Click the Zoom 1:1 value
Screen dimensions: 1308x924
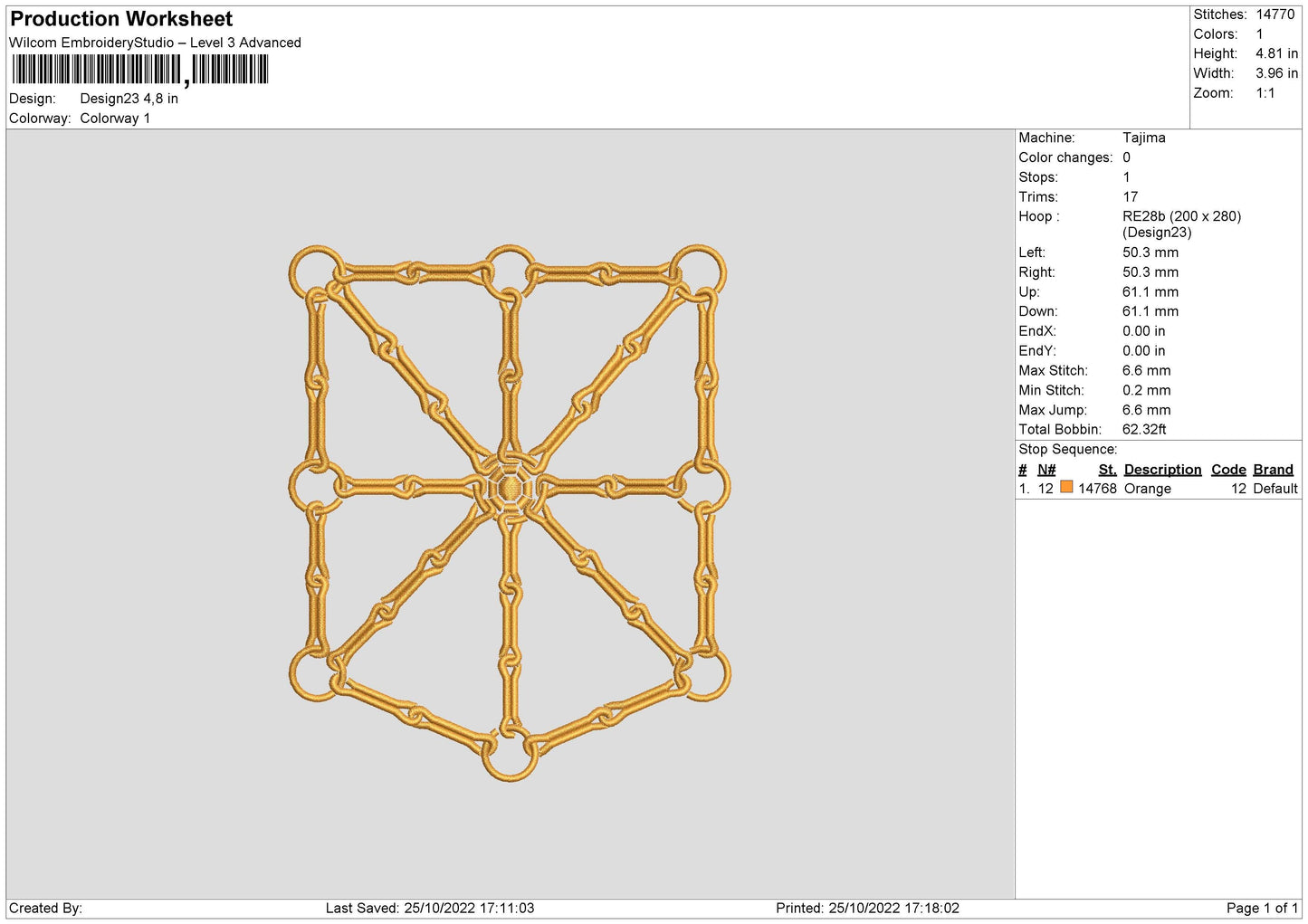click(1265, 93)
